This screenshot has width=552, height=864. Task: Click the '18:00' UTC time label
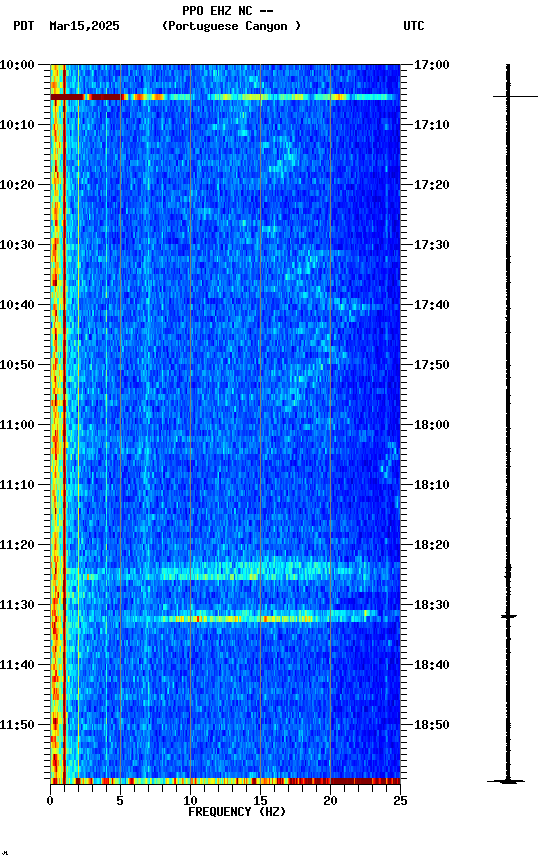tap(431, 425)
